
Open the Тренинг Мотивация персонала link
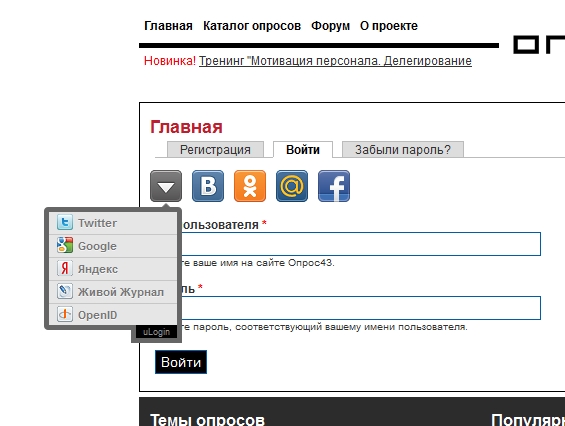[x=335, y=61]
